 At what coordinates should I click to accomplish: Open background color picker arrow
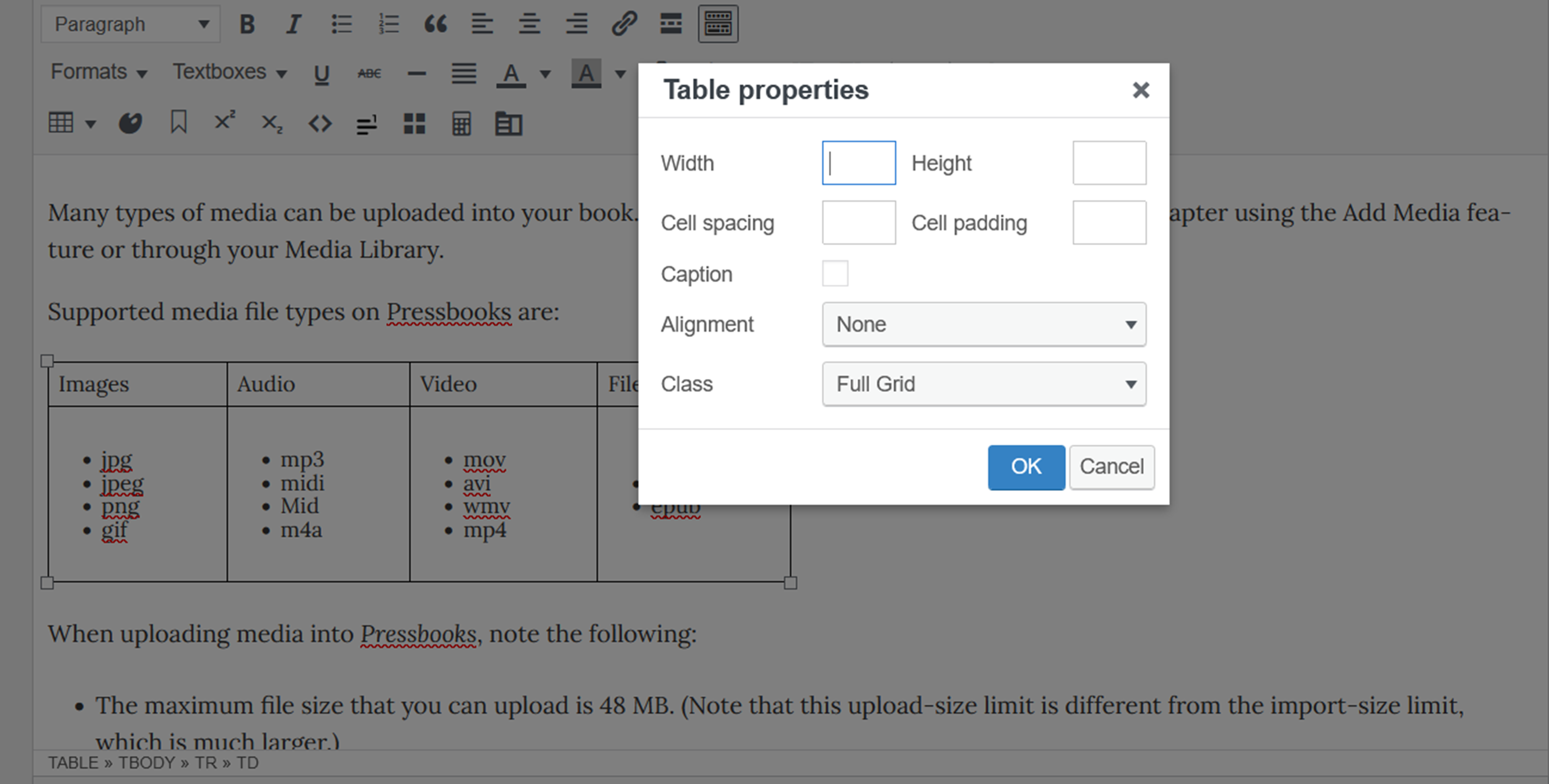click(620, 74)
